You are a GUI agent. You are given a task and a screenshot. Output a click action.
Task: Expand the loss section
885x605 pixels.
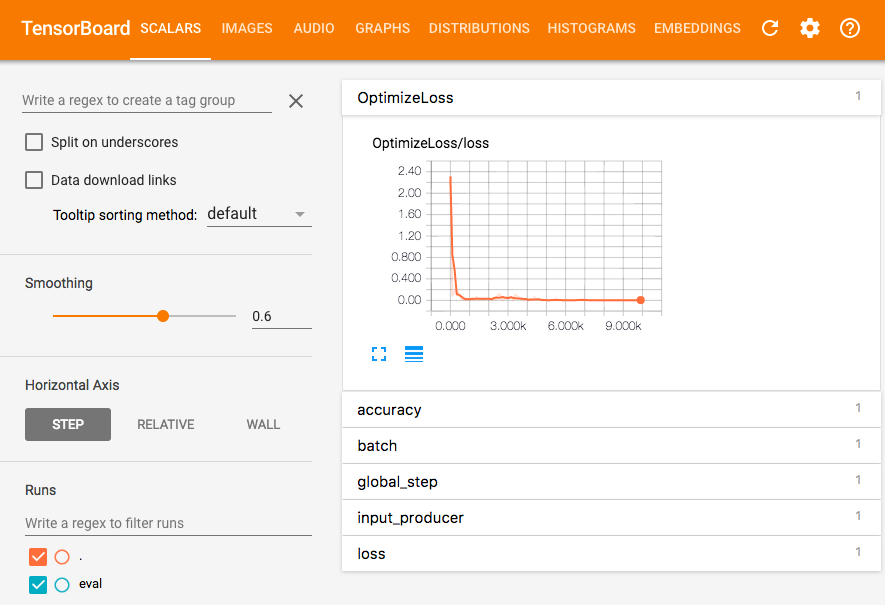[611, 554]
